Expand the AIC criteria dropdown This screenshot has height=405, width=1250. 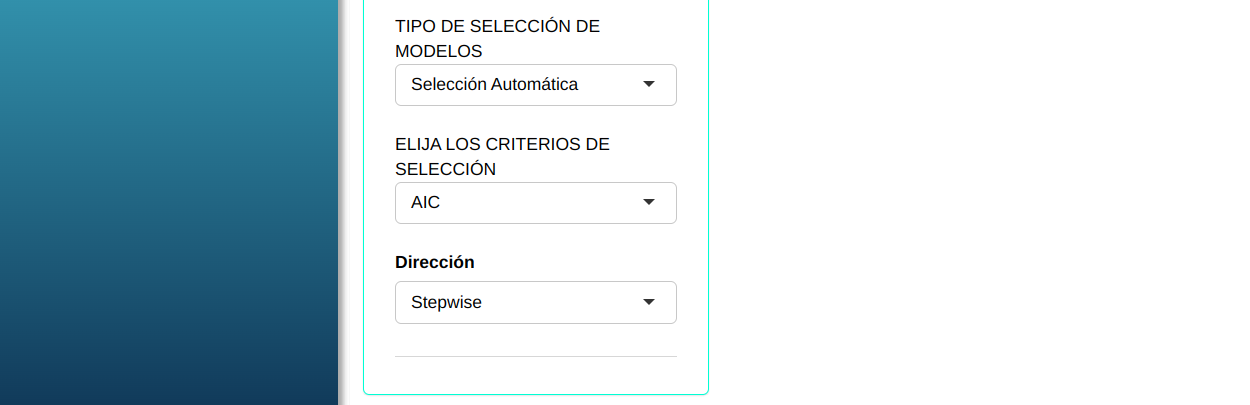[535, 203]
